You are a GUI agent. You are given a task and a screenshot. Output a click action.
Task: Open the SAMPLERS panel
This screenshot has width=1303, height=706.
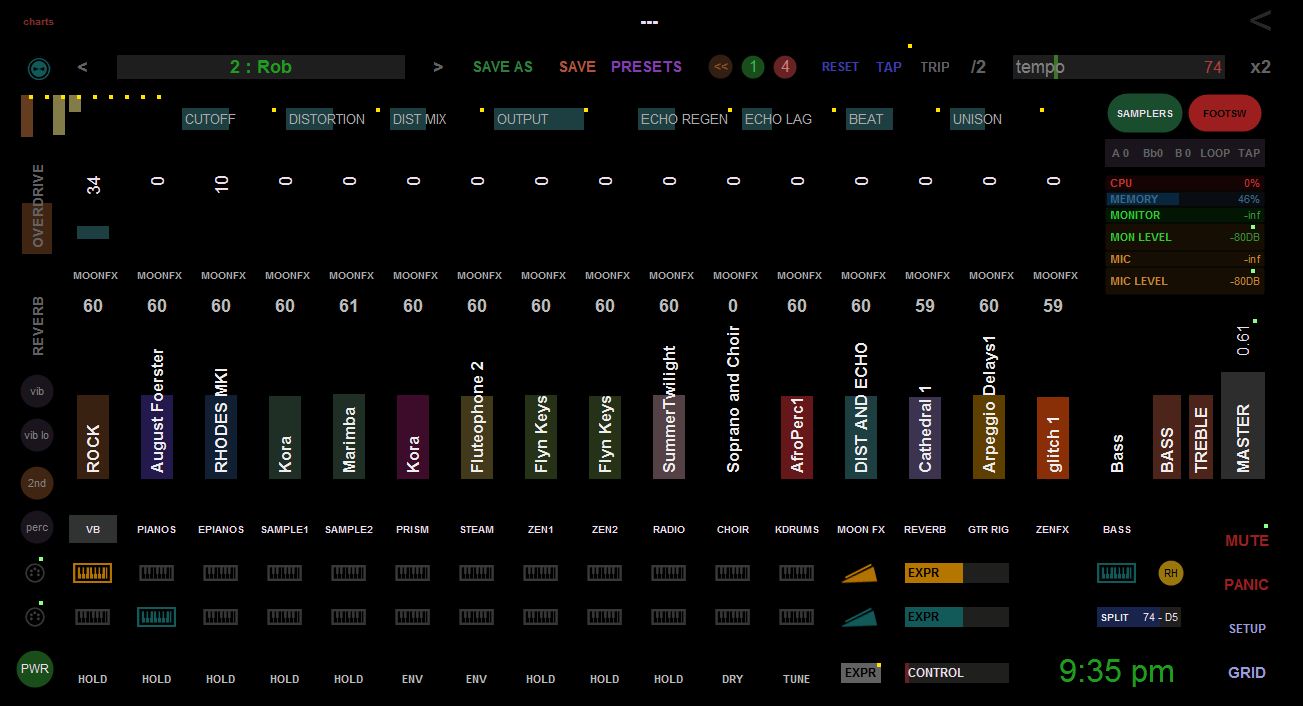1144,114
